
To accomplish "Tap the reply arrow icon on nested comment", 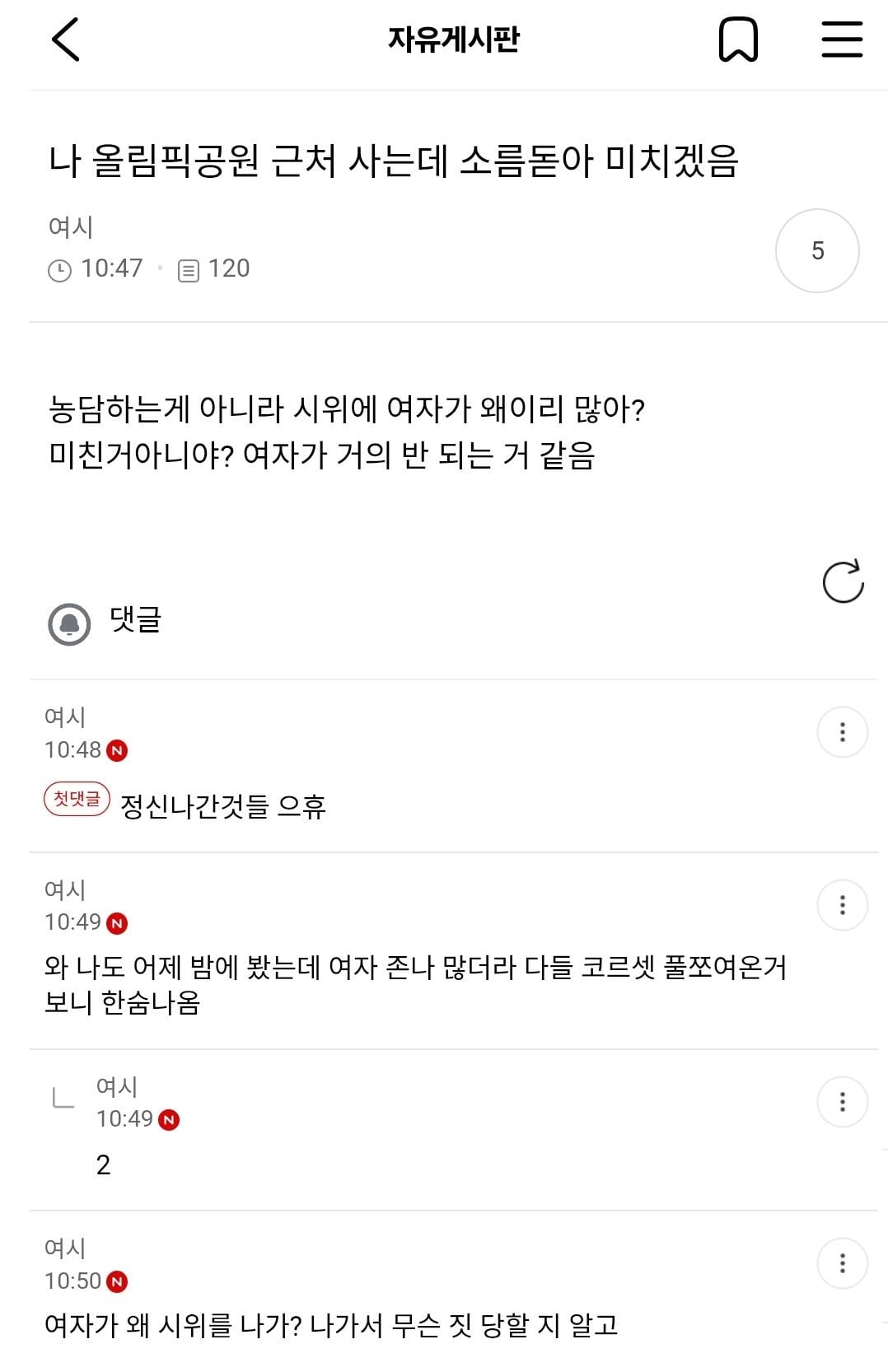I will point(63,1098).
